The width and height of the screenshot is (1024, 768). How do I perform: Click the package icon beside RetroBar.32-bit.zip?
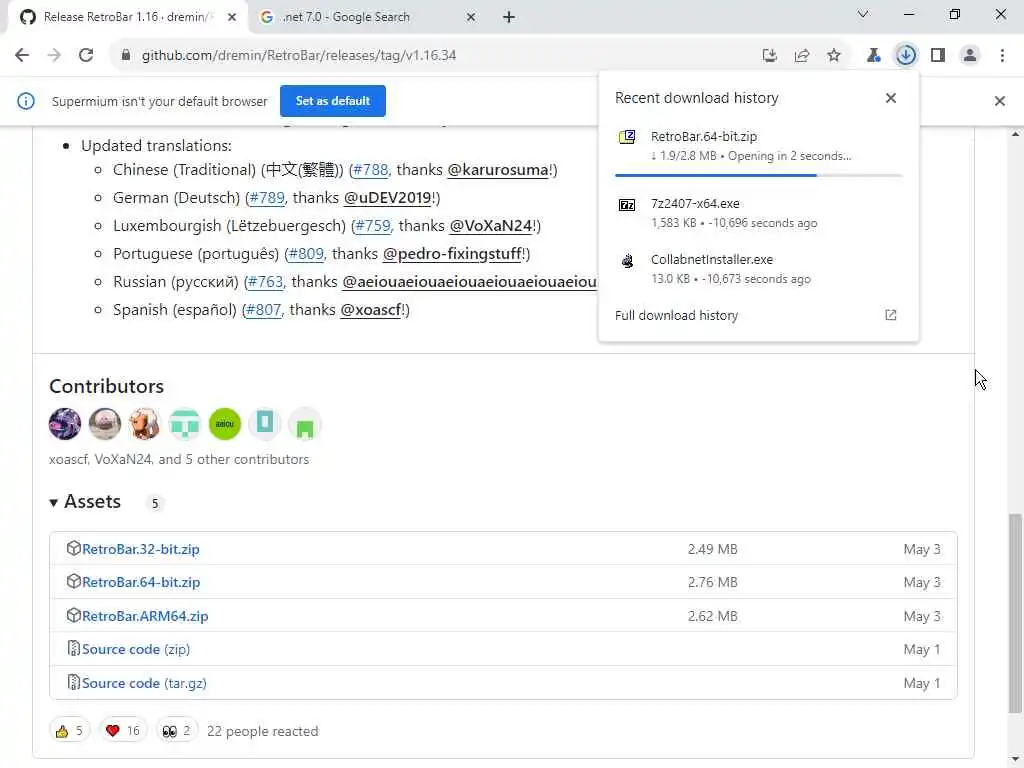click(73, 549)
